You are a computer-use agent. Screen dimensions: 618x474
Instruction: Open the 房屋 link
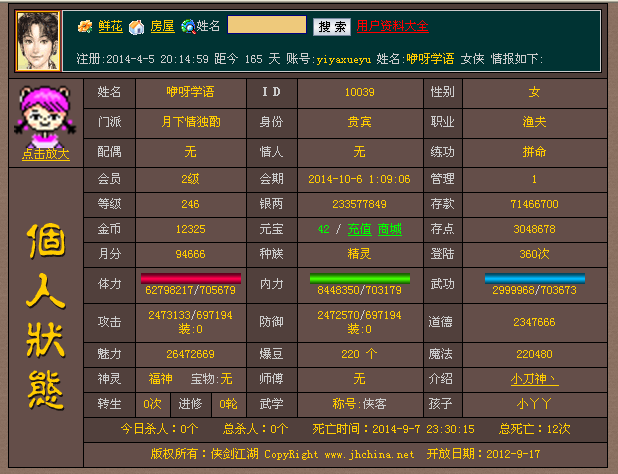162,26
